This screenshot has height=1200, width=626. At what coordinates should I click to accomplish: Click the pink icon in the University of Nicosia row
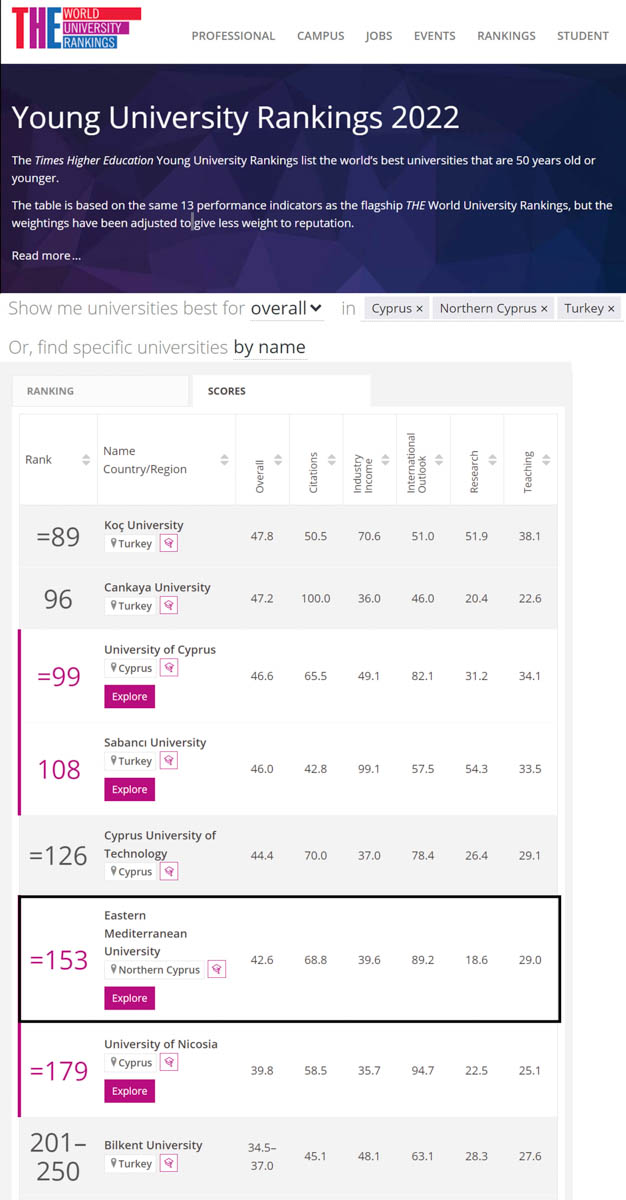coord(169,1062)
